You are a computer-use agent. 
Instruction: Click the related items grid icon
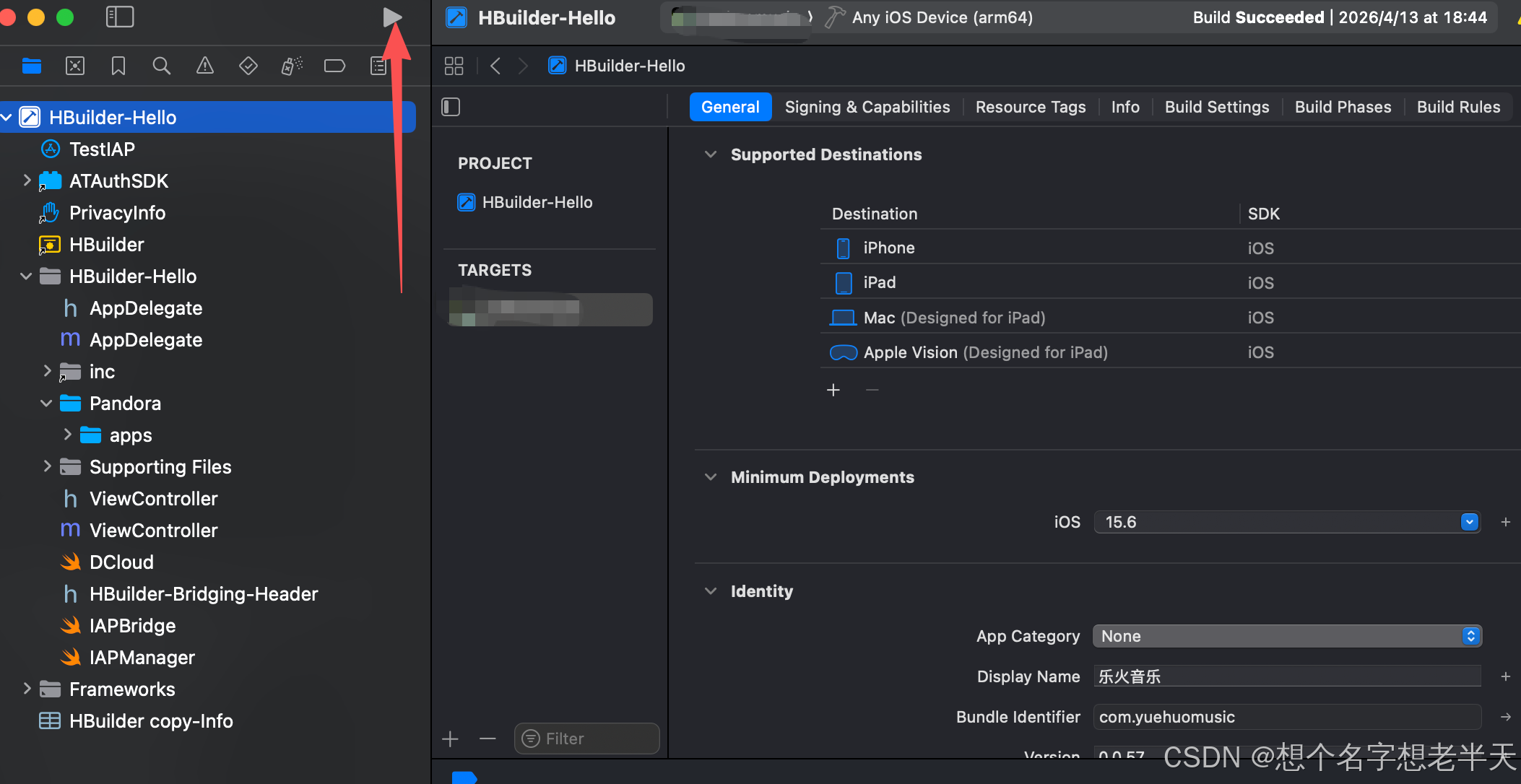tap(454, 66)
